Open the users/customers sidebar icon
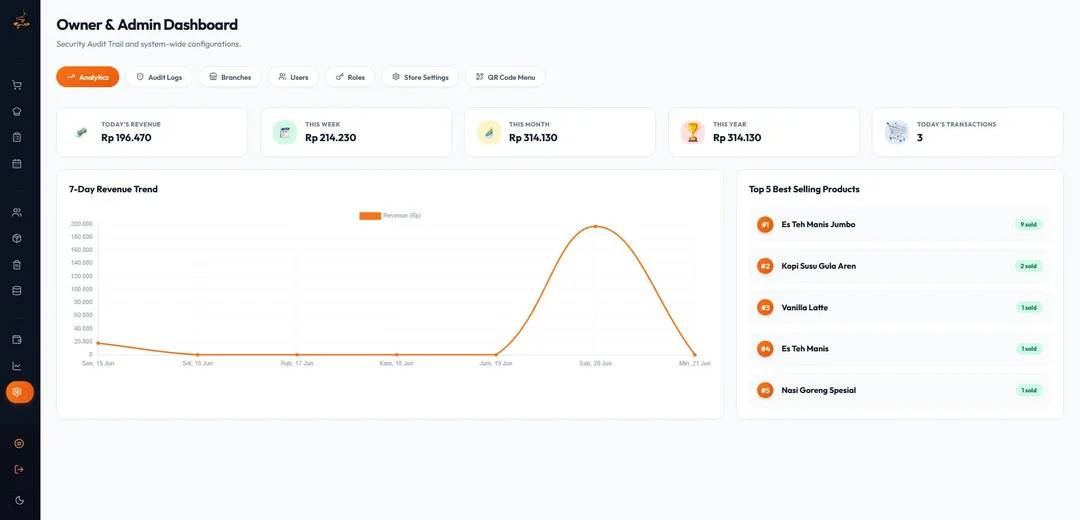Screen dimensions: 1080x520 click(x=17, y=212)
